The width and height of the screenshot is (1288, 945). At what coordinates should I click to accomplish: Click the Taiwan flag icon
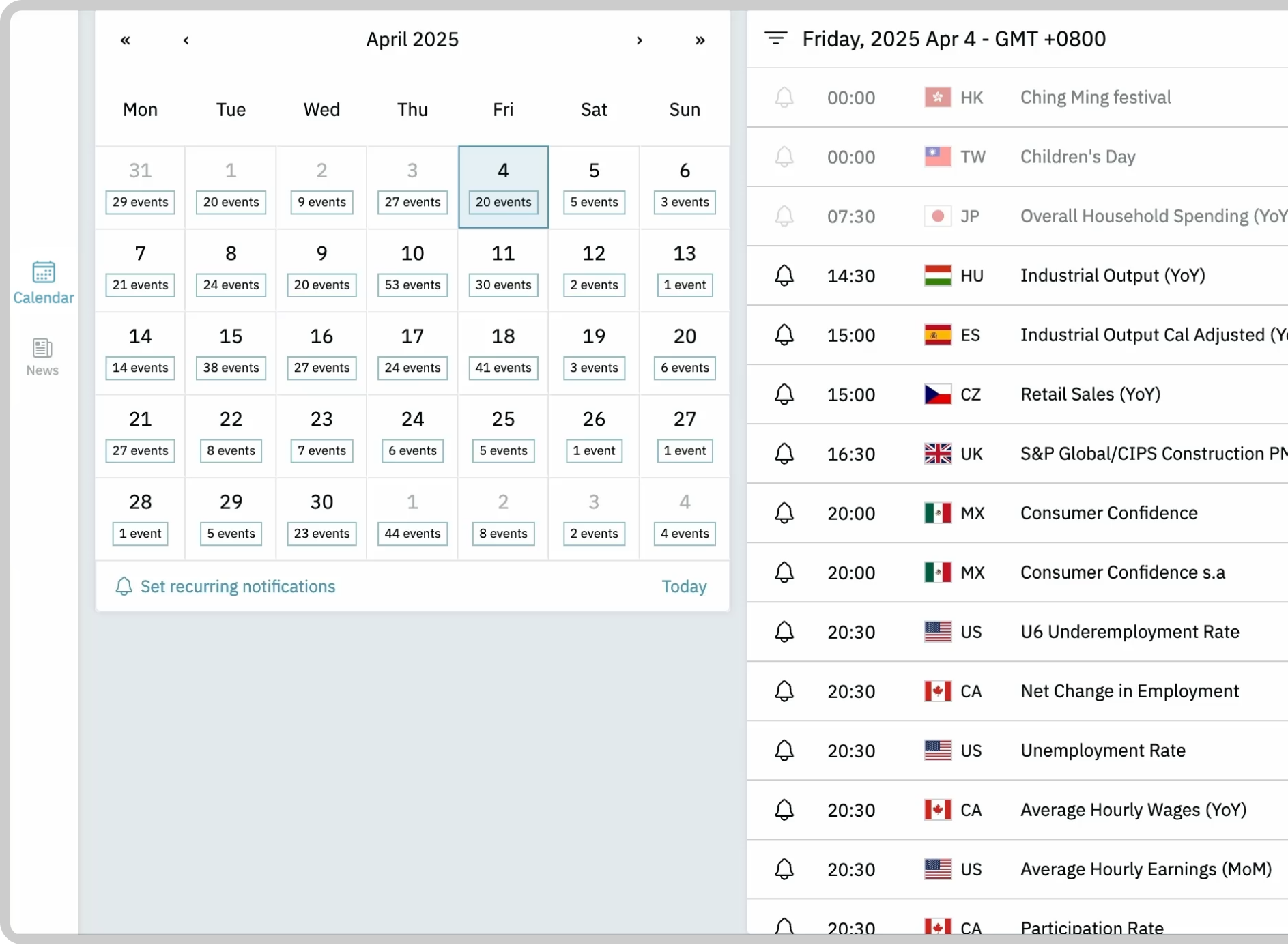[937, 157]
